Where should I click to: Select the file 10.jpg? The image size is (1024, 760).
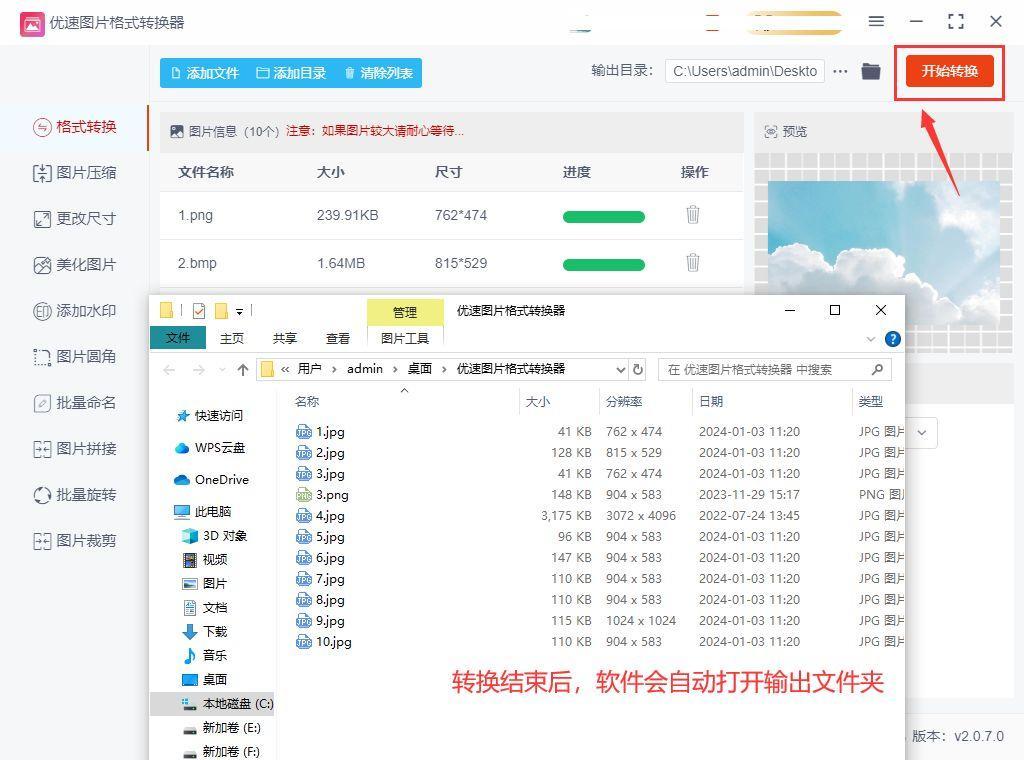(x=324, y=642)
